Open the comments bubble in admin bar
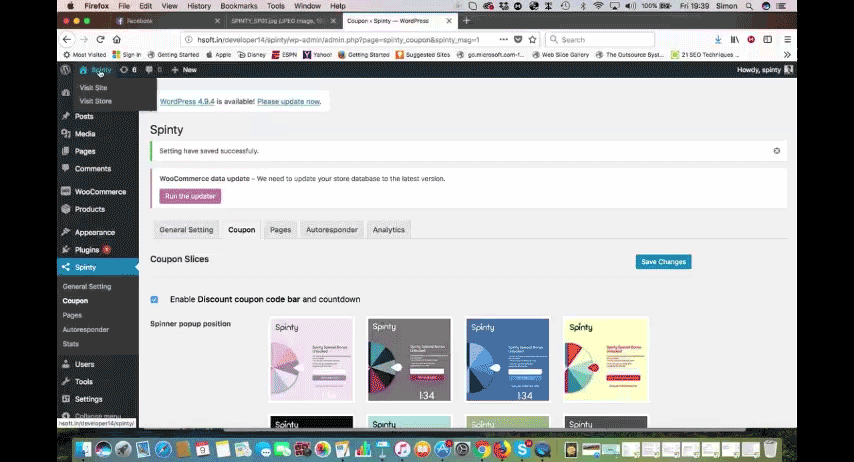Image resolution: width=854 pixels, height=462 pixels. point(154,70)
